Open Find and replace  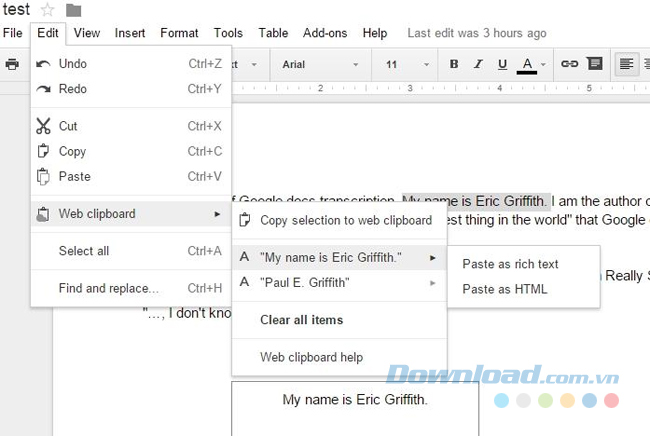[131, 288]
